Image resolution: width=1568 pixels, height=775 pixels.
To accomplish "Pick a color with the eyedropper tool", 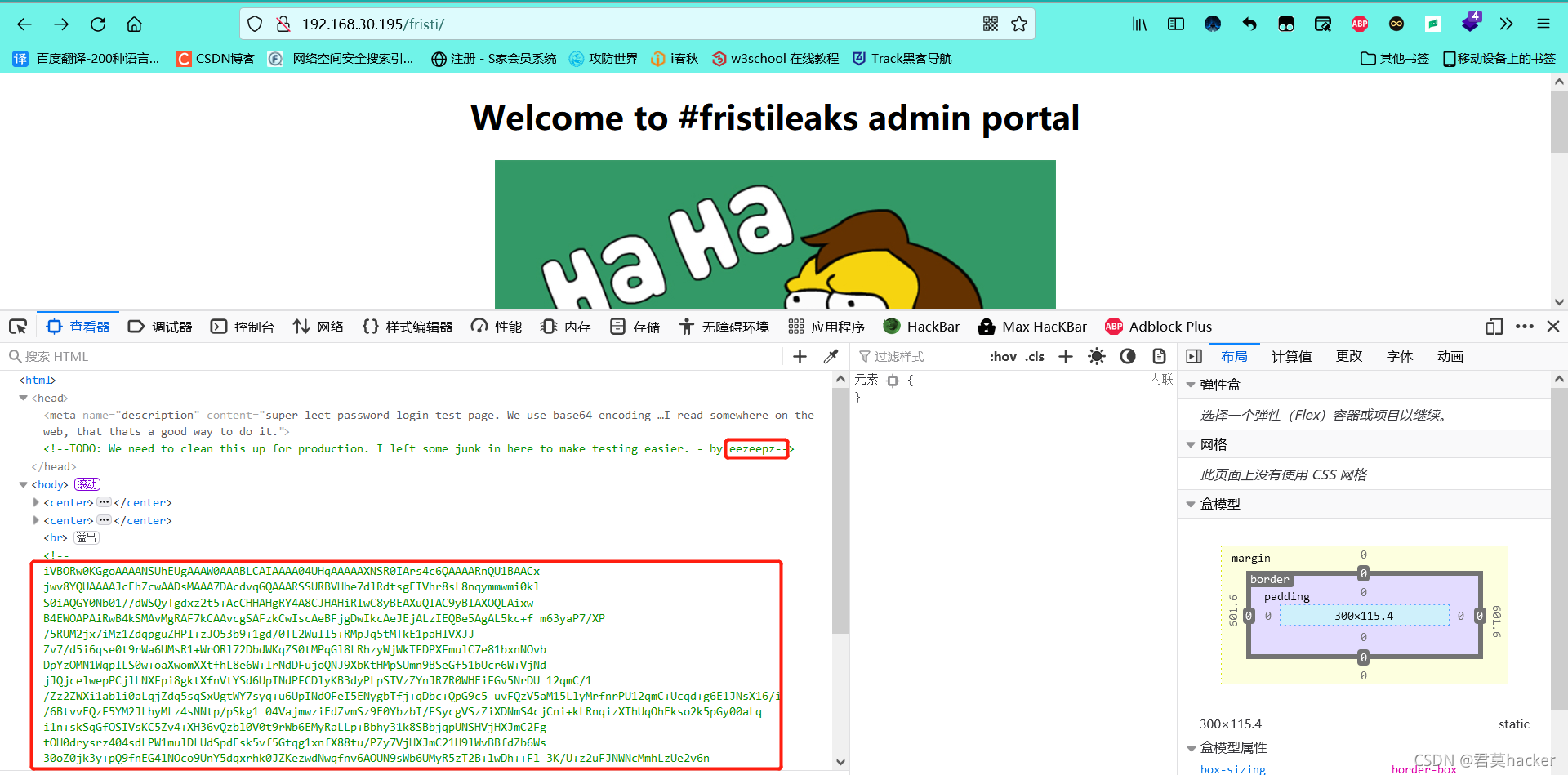I will click(831, 357).
